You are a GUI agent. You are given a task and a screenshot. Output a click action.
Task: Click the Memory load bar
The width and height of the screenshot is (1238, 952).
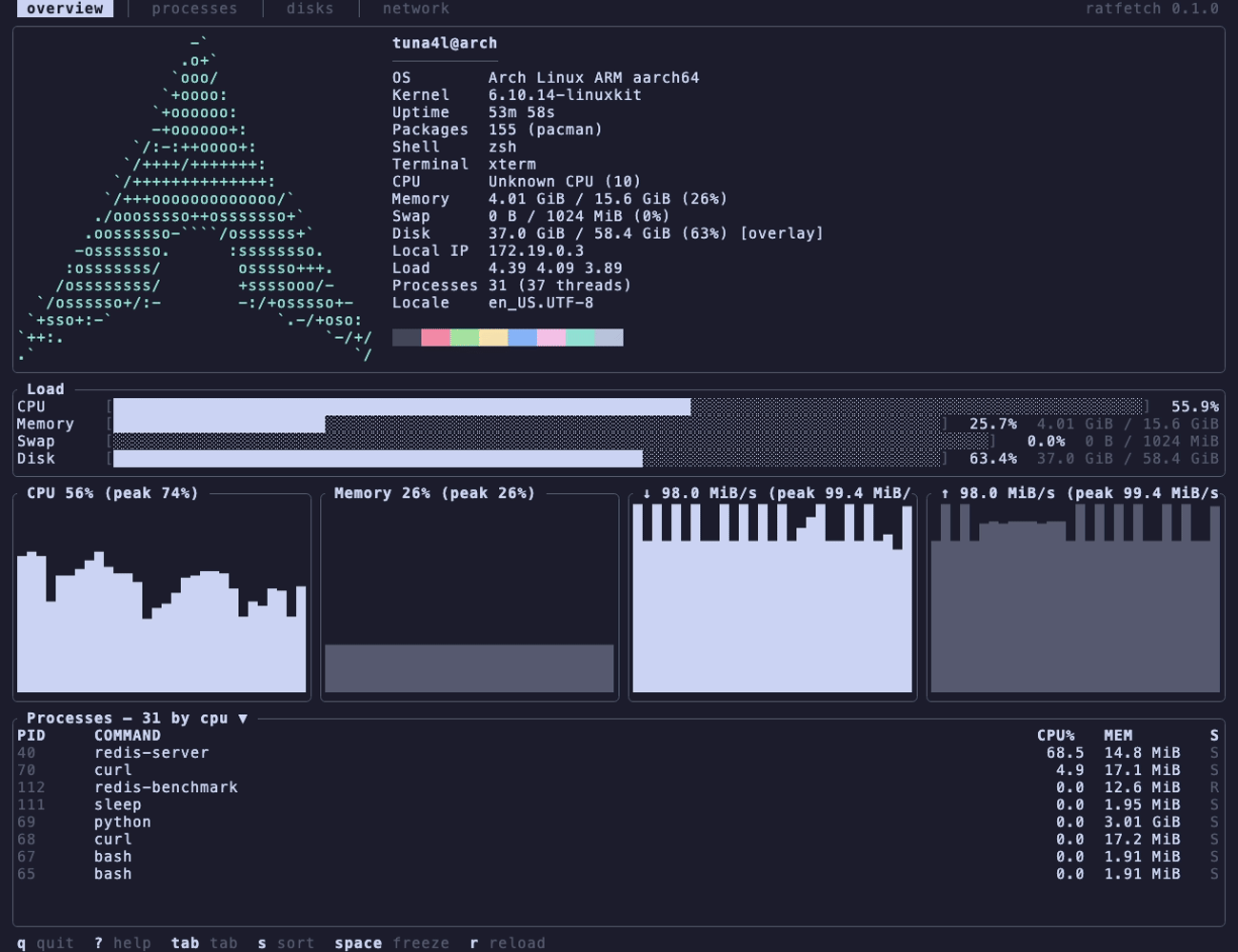tap(528, 424)
